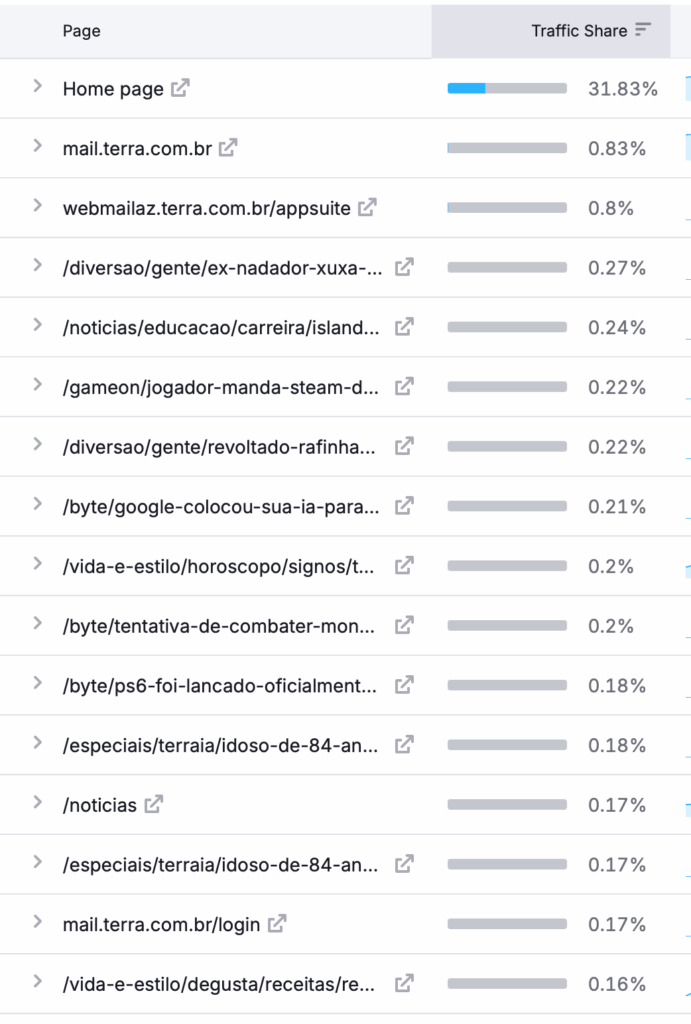This screenshot has width=691, height=1024.
Task: Expand the /noticias row
Action: tap(37, 803)
